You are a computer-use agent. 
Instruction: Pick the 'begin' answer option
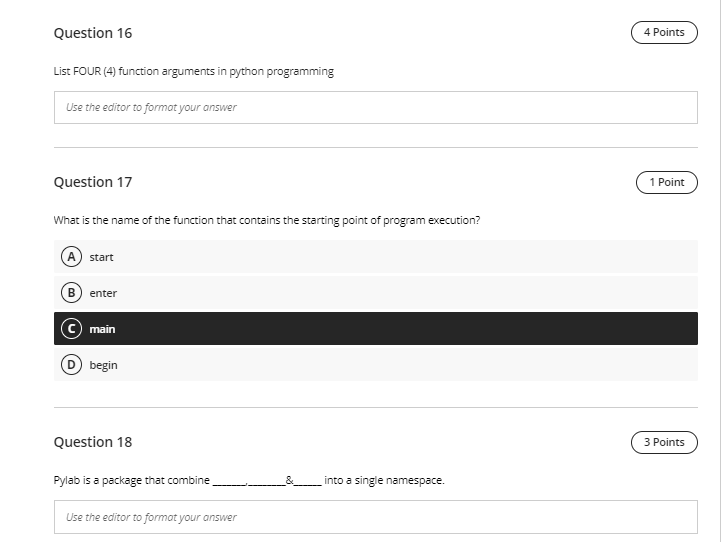pyautogui.click(x=376, y=365)
